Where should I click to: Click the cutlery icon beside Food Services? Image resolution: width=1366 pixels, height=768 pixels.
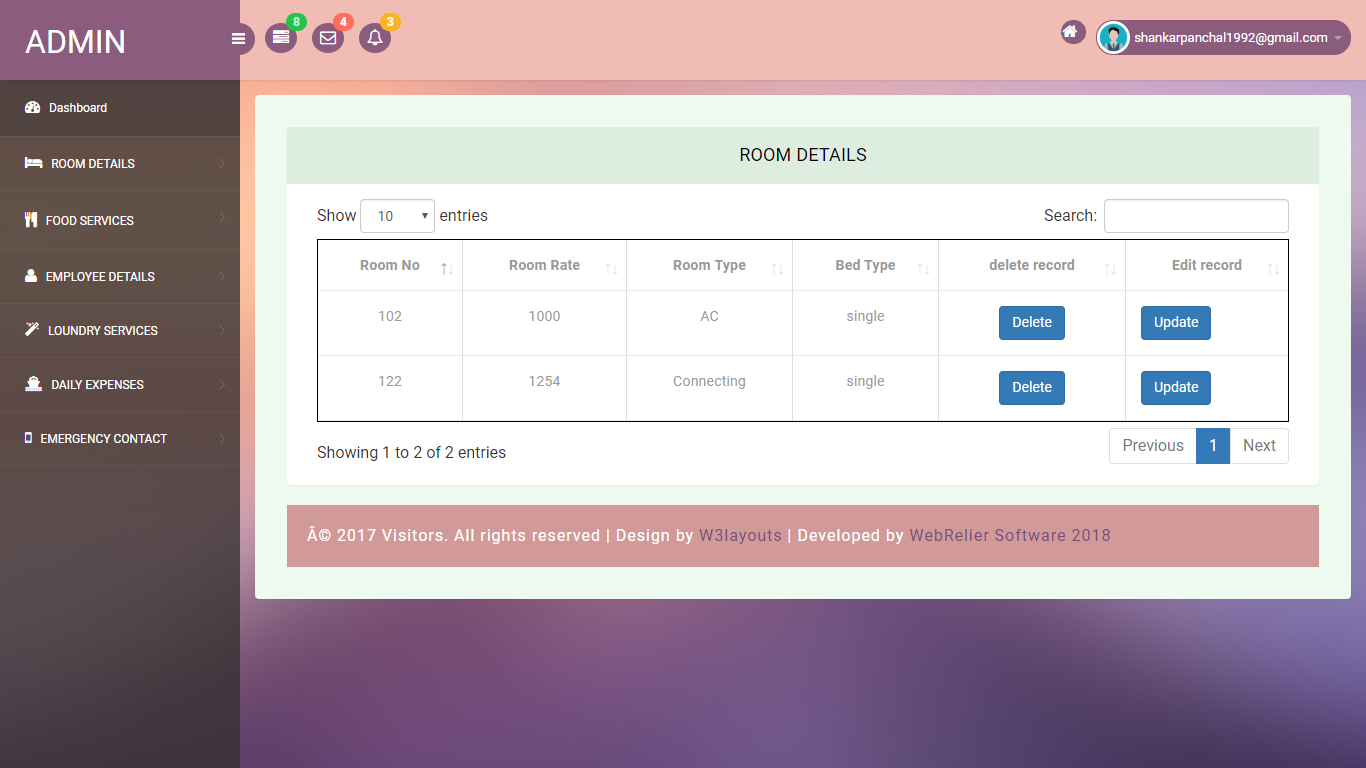30,220
